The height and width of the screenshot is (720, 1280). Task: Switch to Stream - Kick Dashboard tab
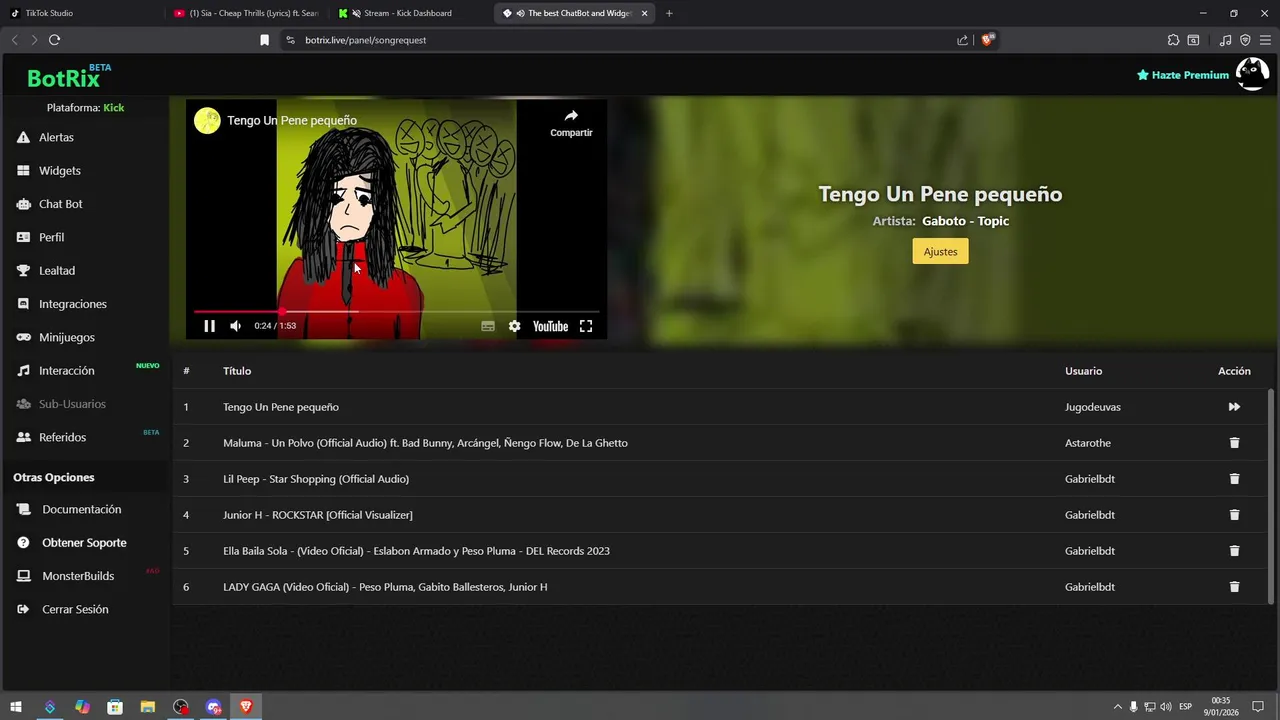pos(410,13)
